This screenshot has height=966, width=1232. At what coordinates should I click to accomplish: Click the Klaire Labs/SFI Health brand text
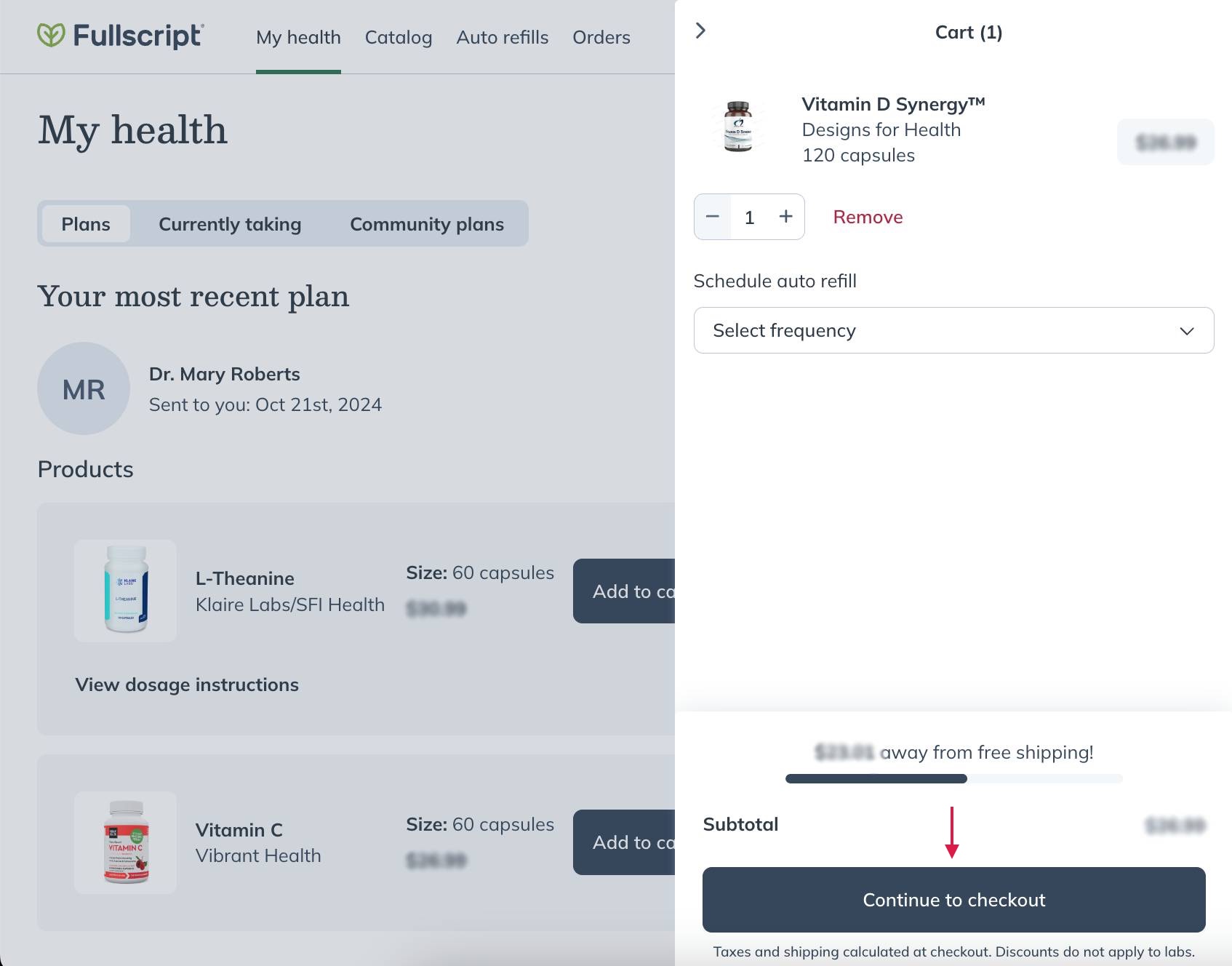point(290,604)
